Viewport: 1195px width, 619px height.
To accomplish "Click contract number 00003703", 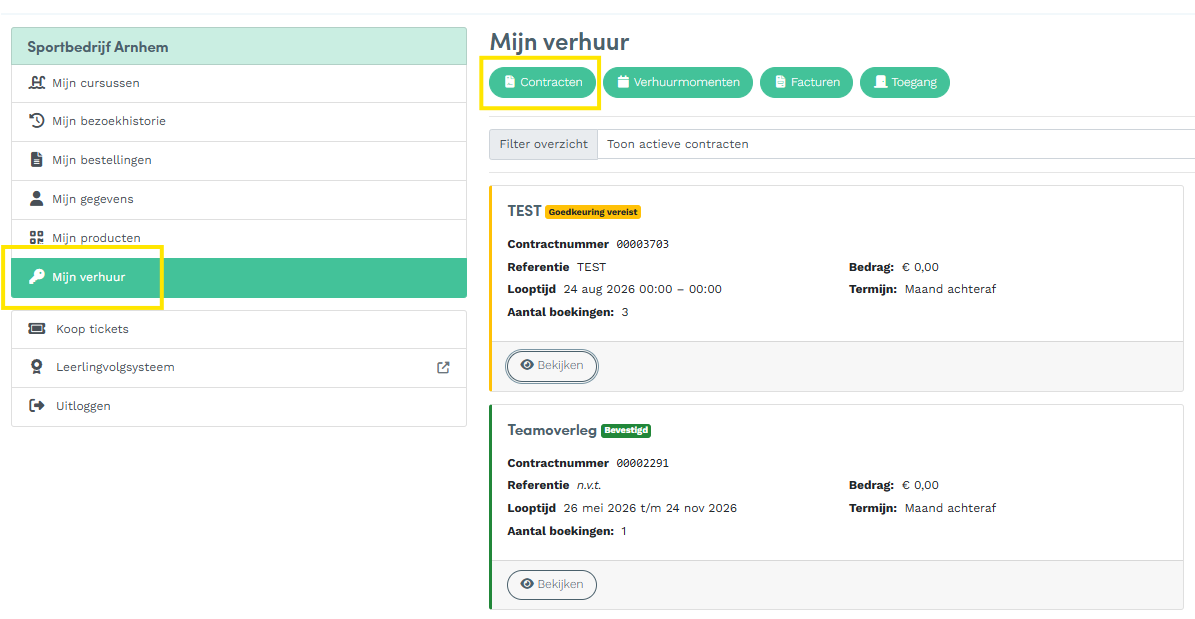I will pyautogui.click(x=642, y=245).
